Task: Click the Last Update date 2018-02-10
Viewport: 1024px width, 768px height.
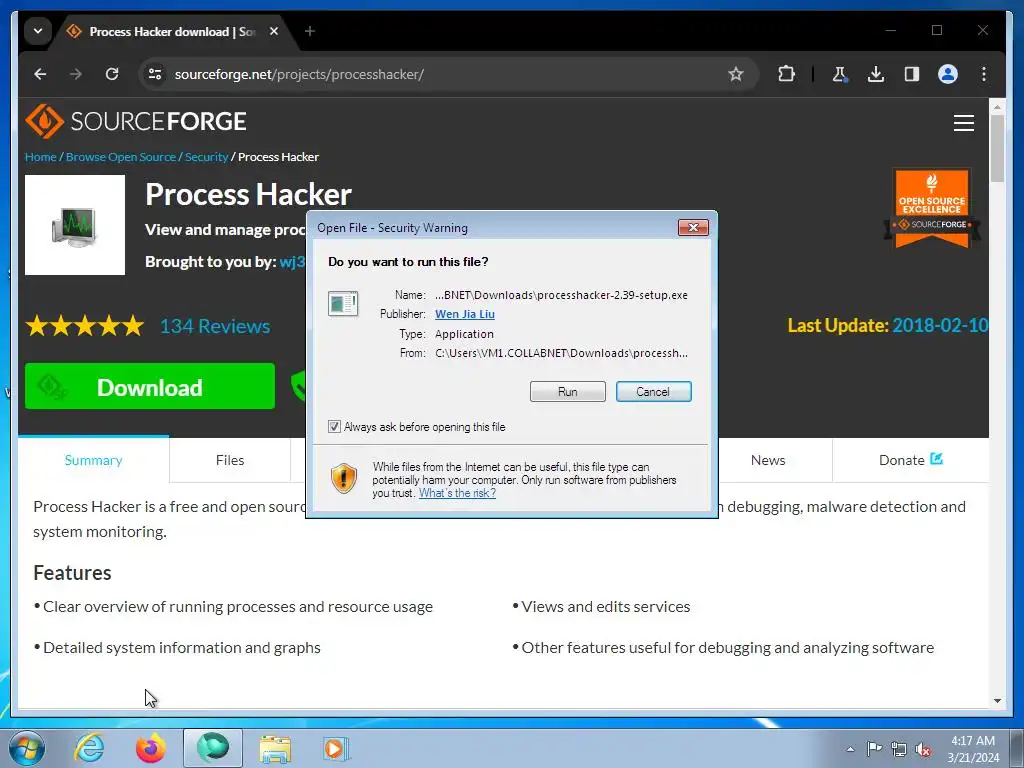Action: (940, 325)
